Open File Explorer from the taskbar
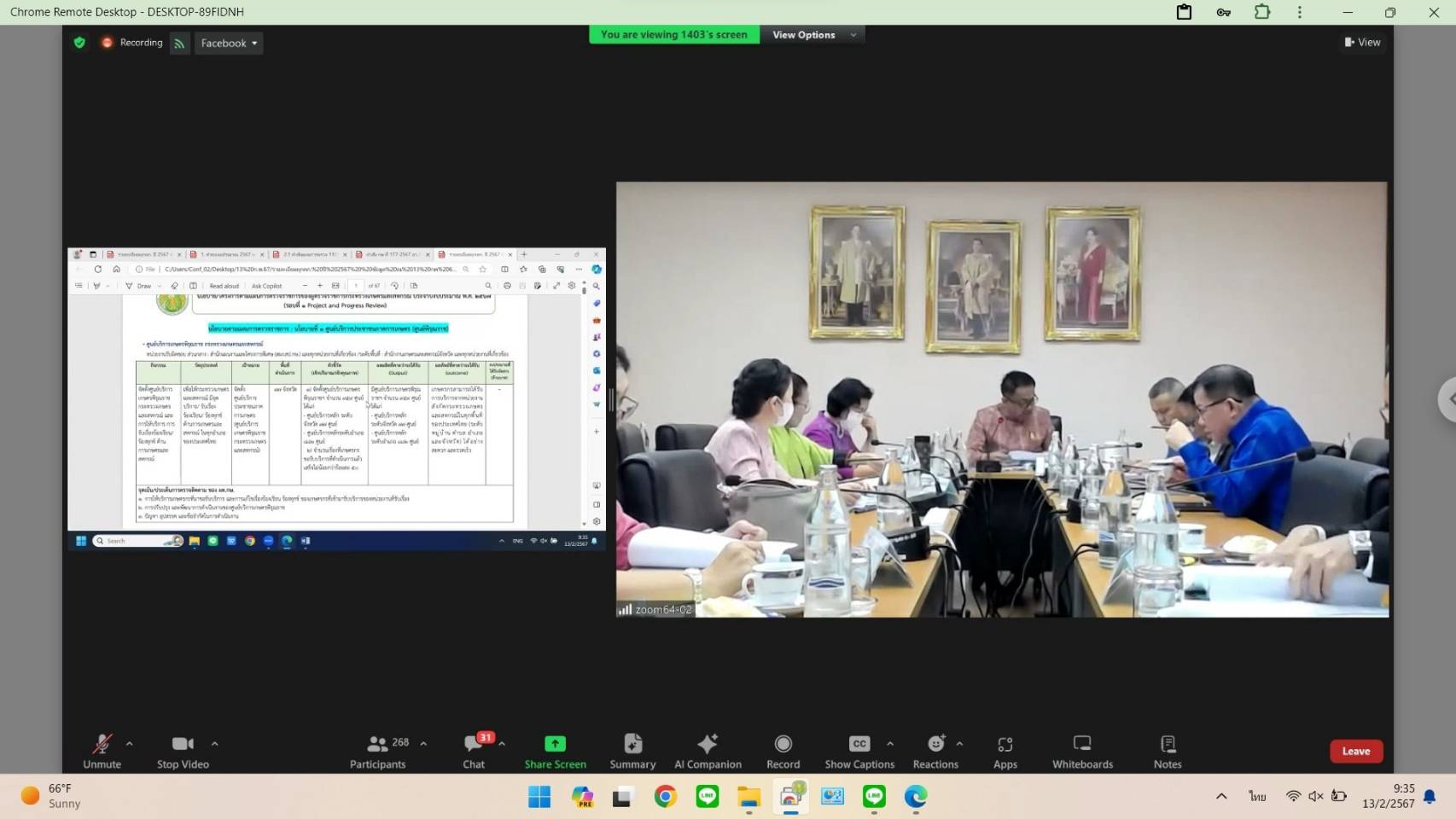 point(749,797)
